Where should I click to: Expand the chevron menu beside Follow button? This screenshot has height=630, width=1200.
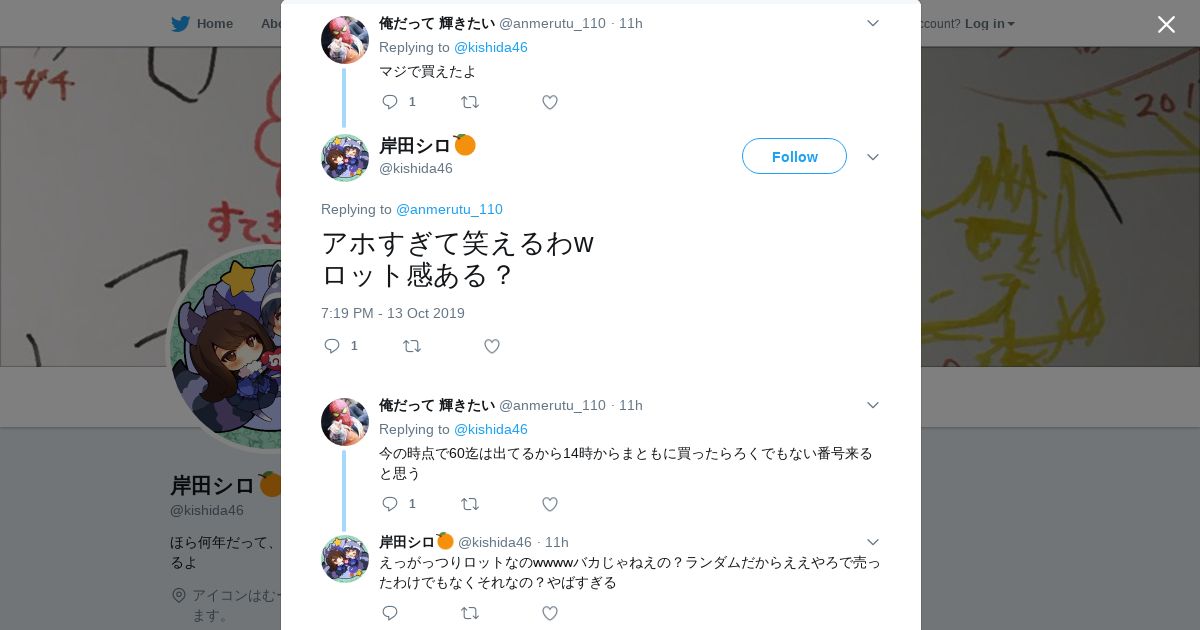[872, 157]
